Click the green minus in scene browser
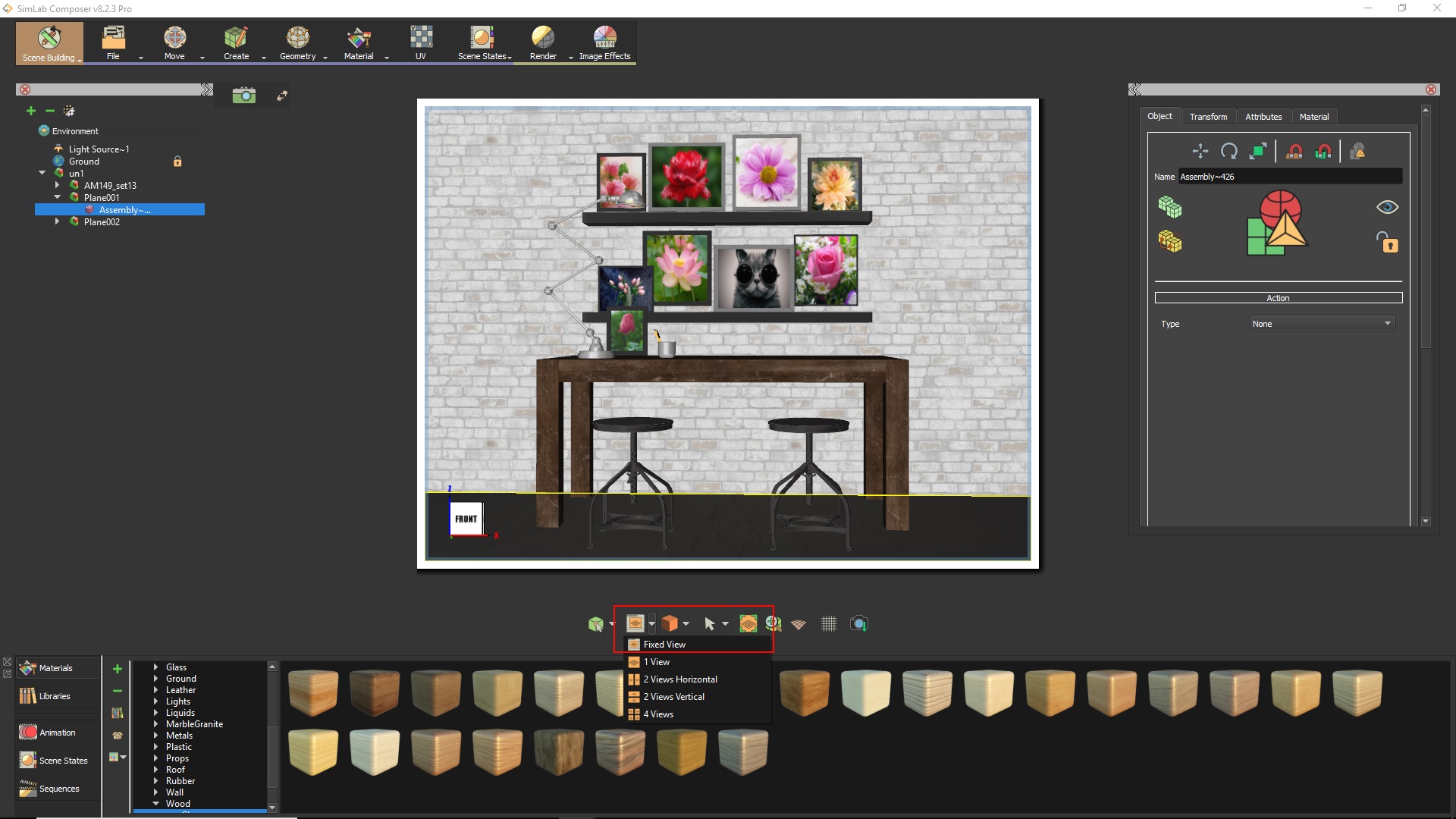 coord(50,111)
